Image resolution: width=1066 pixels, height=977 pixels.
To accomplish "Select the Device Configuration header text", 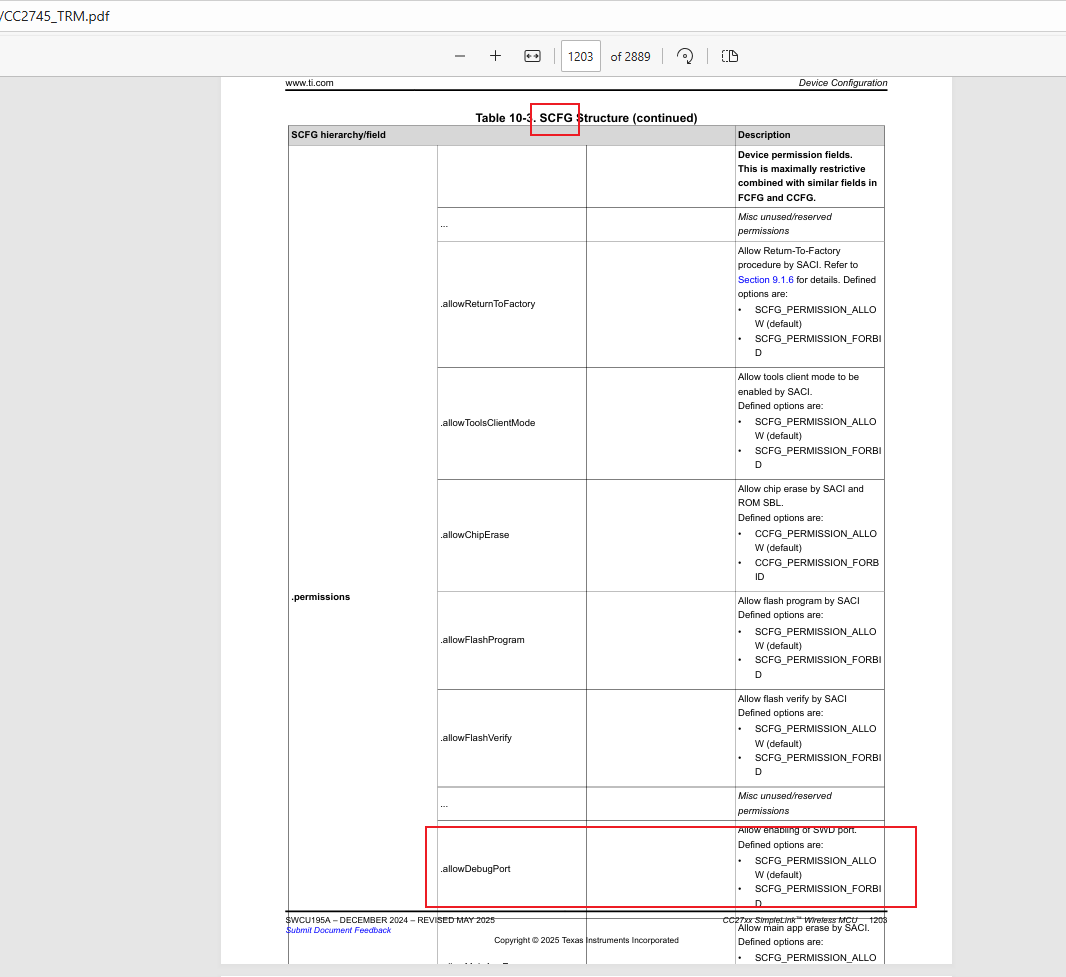I will click(x=843, y=83).
